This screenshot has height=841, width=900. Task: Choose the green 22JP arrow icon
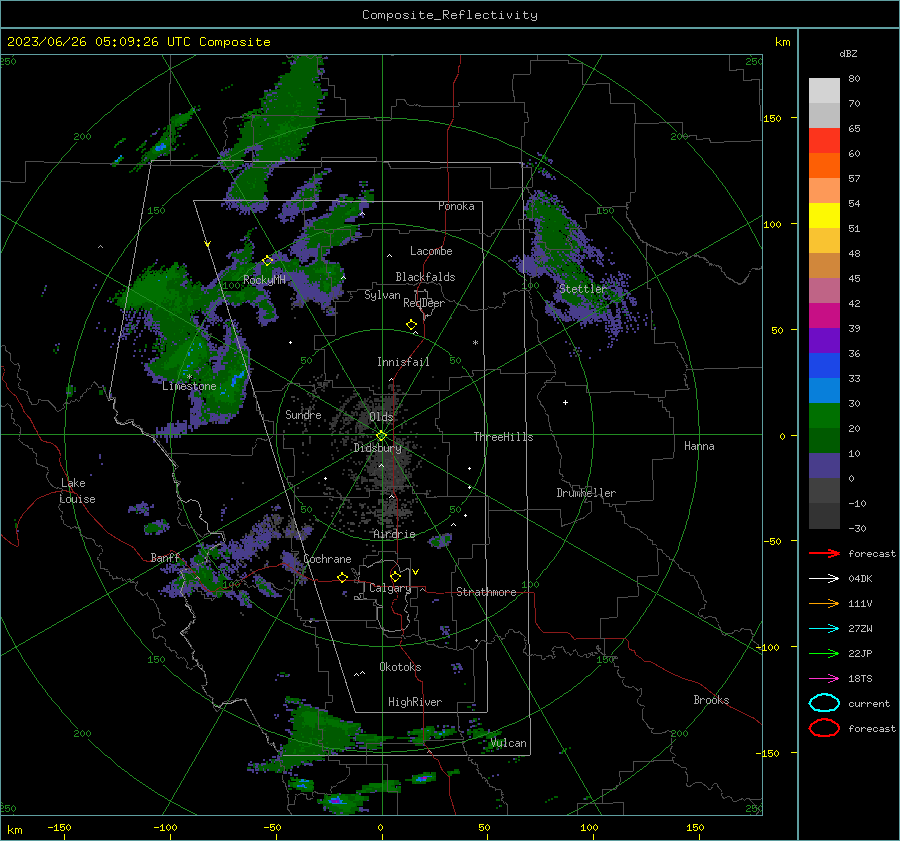coord(824,653)
